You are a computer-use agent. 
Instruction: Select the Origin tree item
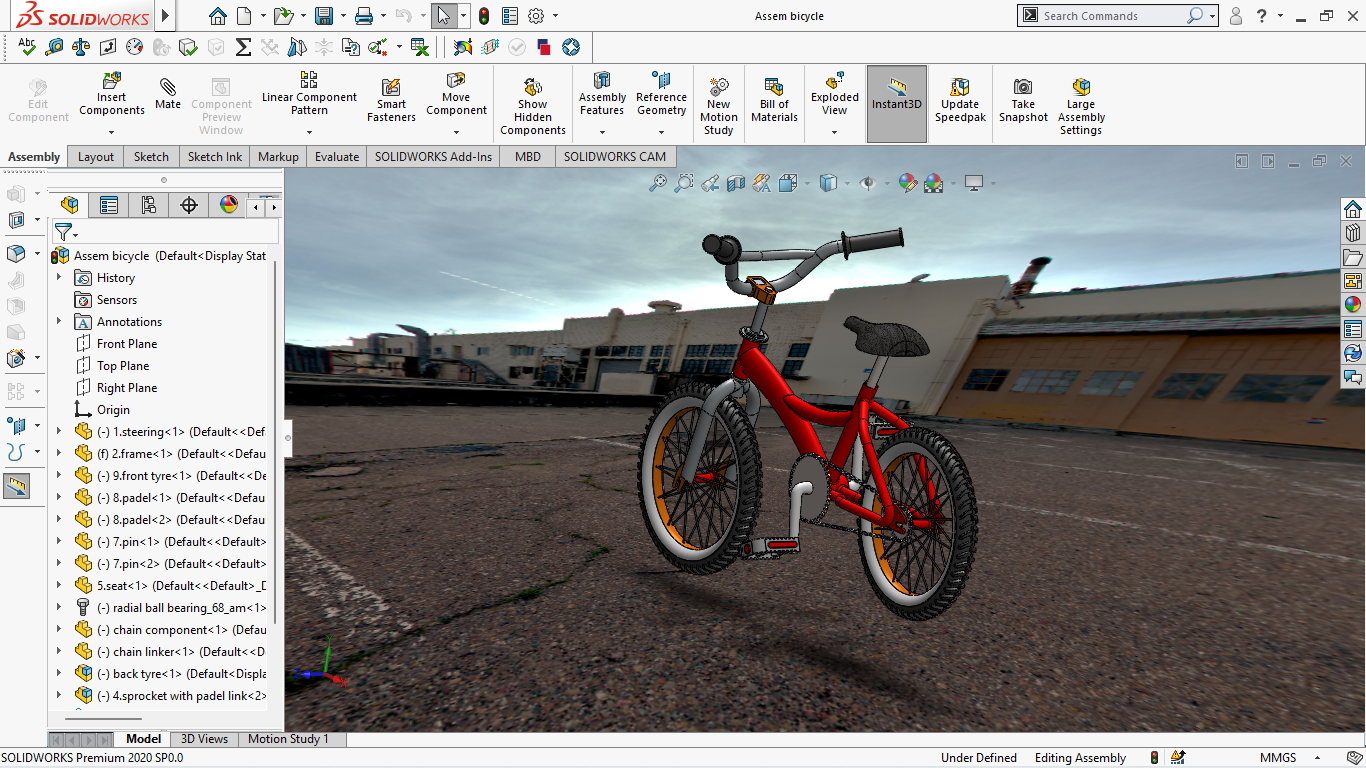pos(113,409)
